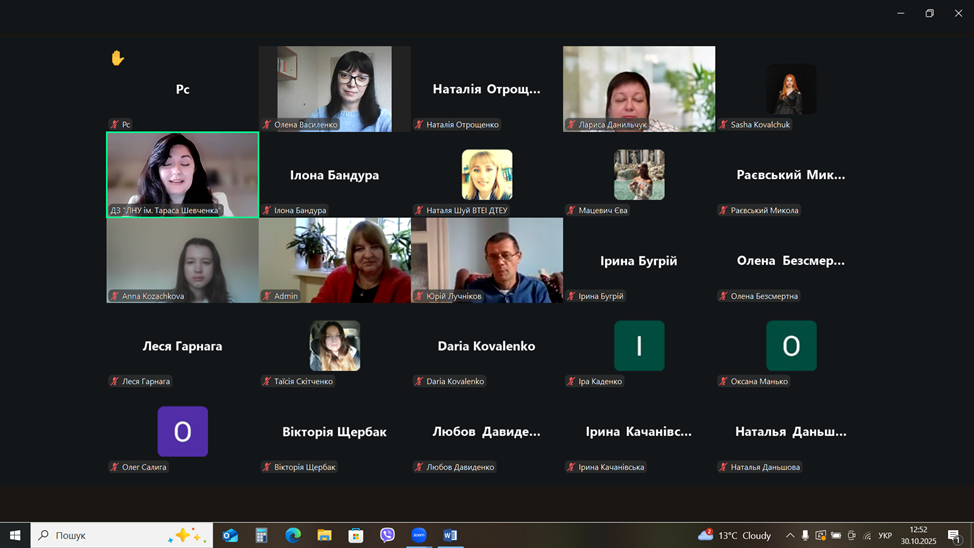Select Юрій Лучніков's video tile

[x=487, y=258]
